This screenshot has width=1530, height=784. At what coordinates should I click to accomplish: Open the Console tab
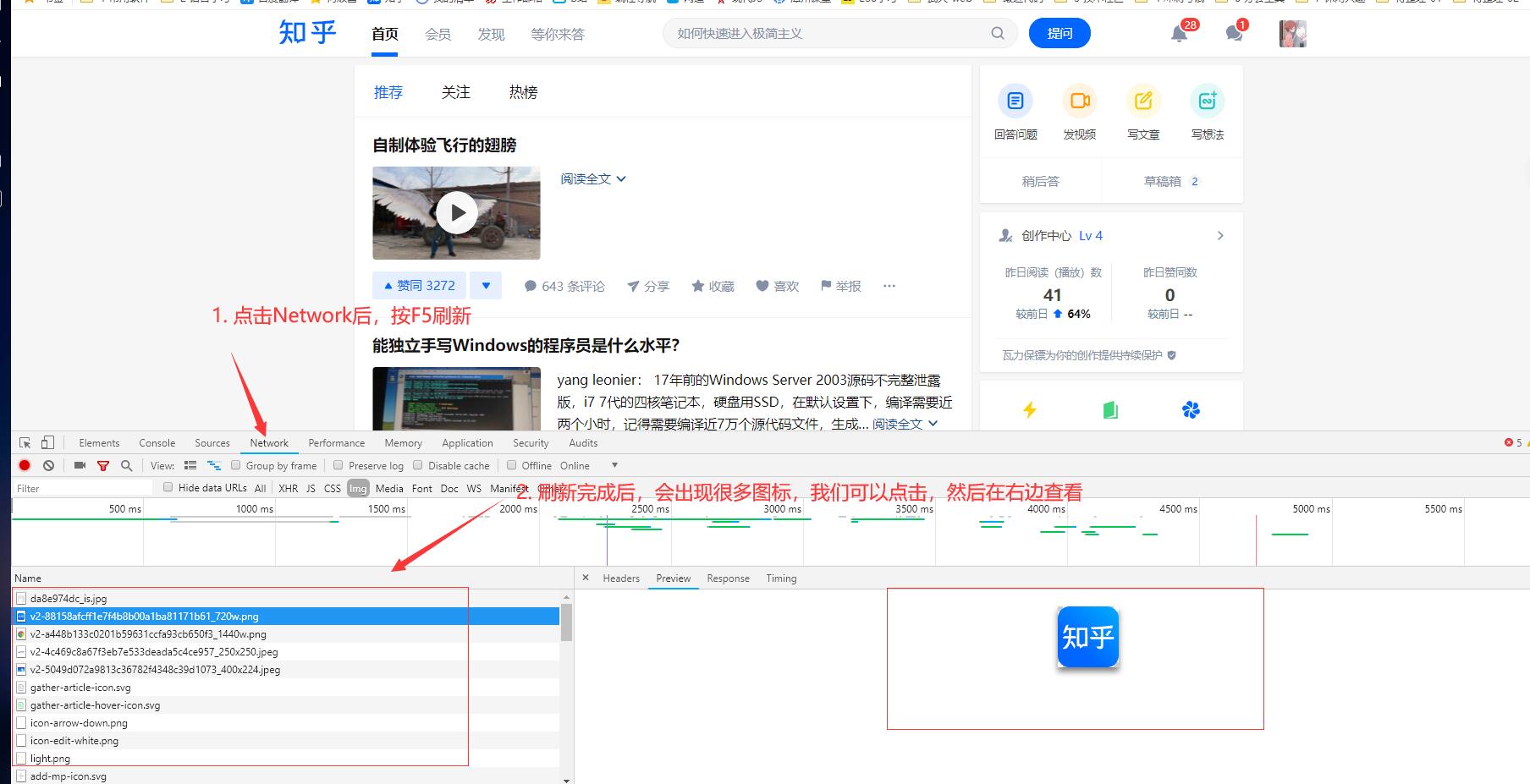(157, 442)
